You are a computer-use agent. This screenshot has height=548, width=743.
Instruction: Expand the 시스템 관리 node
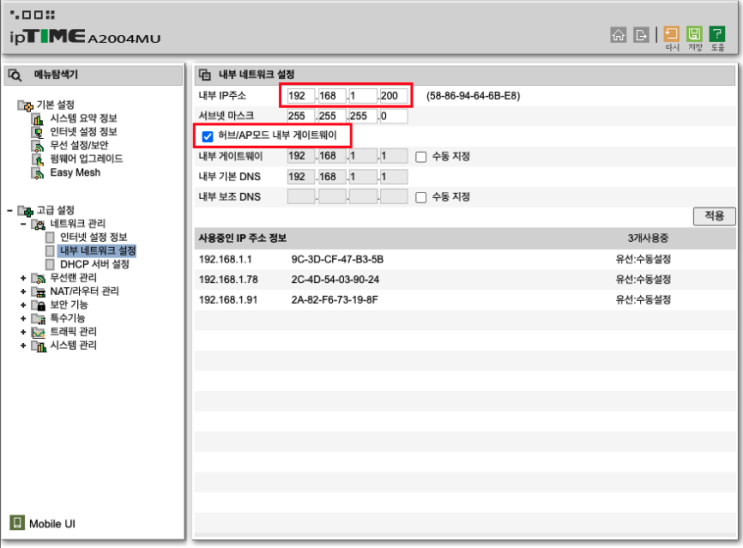click(x=23, y=346)
